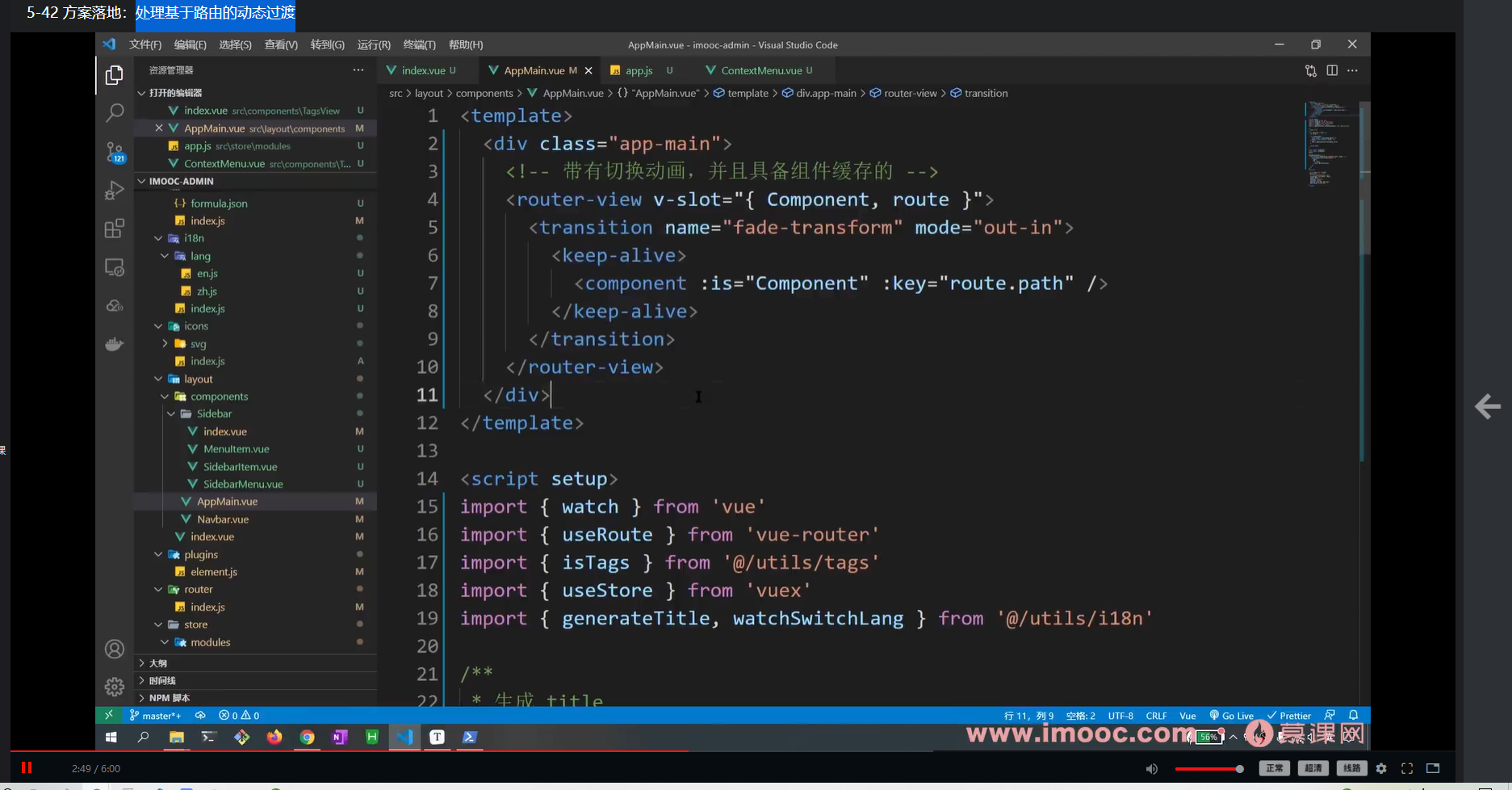
Task: Open the Search view in the activity bar
Action: pos(115,113)
